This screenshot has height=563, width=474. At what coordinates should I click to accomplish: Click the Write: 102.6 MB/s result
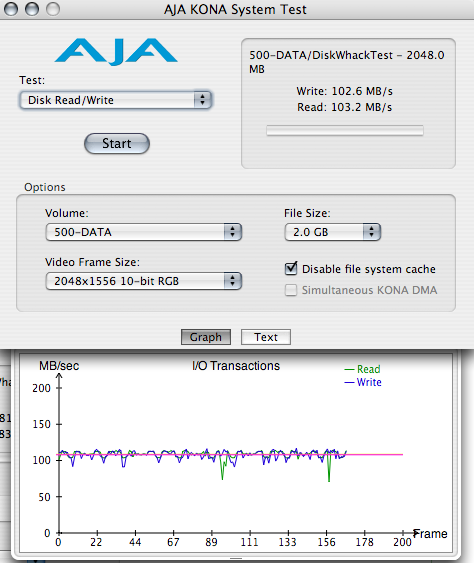pyautogui.click(x=345, y=92)
